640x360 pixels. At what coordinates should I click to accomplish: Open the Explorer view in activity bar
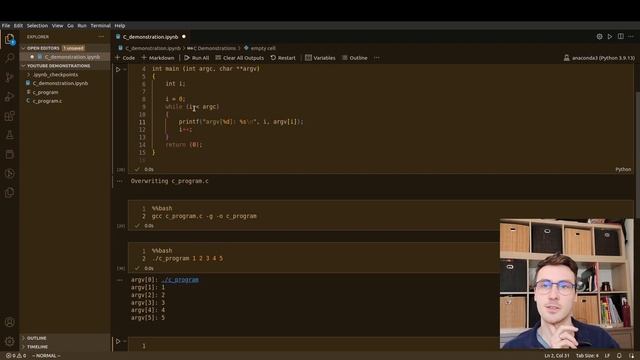click(9, 40)
